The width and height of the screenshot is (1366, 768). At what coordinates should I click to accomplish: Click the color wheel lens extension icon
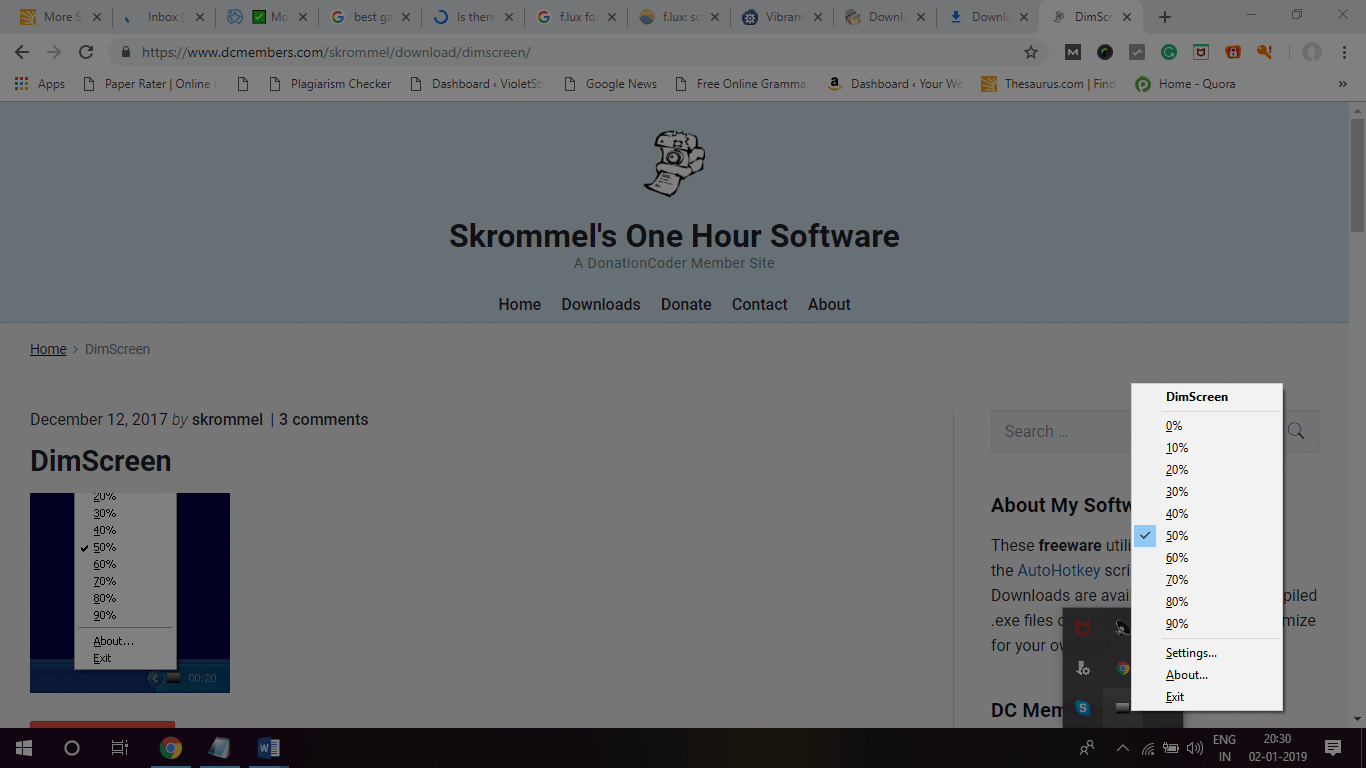[1105, 52]
